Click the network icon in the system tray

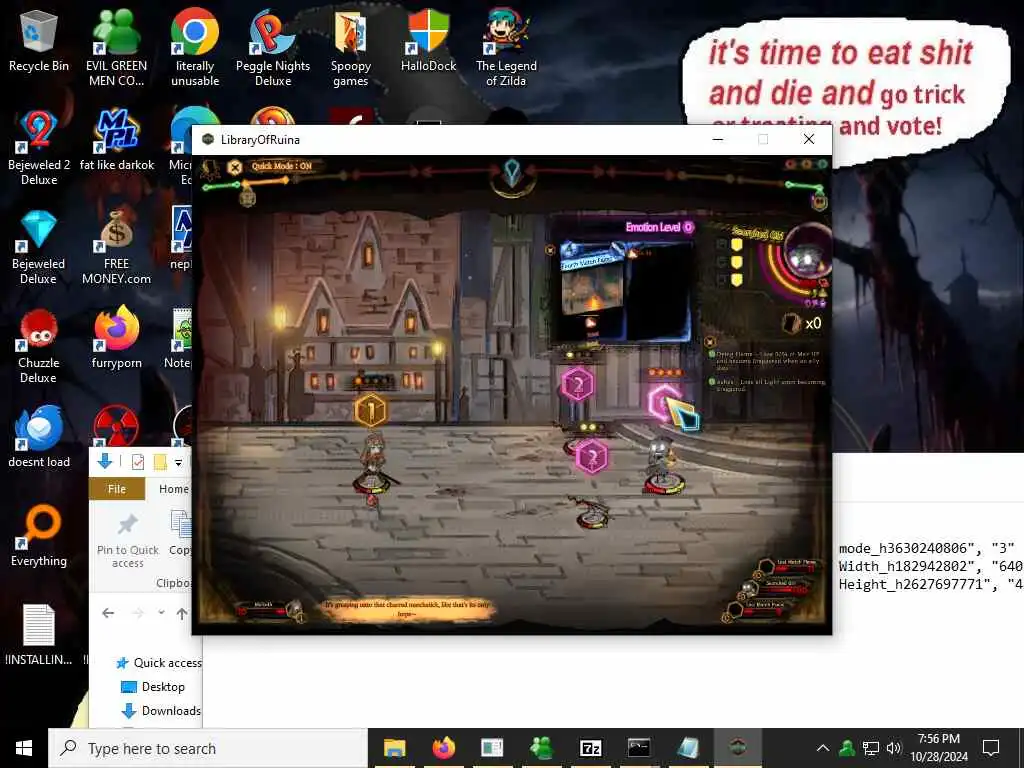[871, 748]
